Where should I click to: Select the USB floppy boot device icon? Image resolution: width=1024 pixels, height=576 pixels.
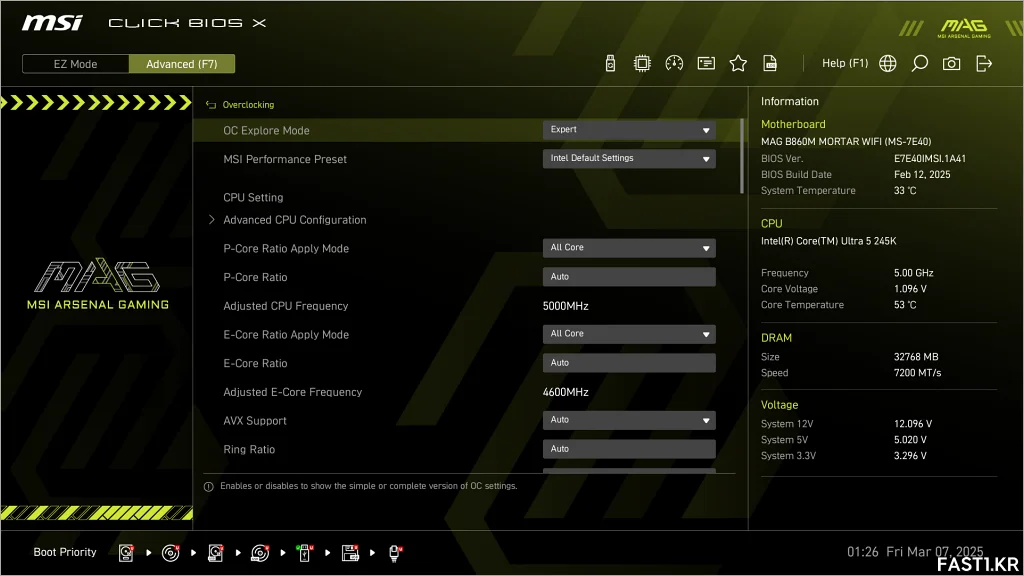pyautogui.click(x=350, y=552)
